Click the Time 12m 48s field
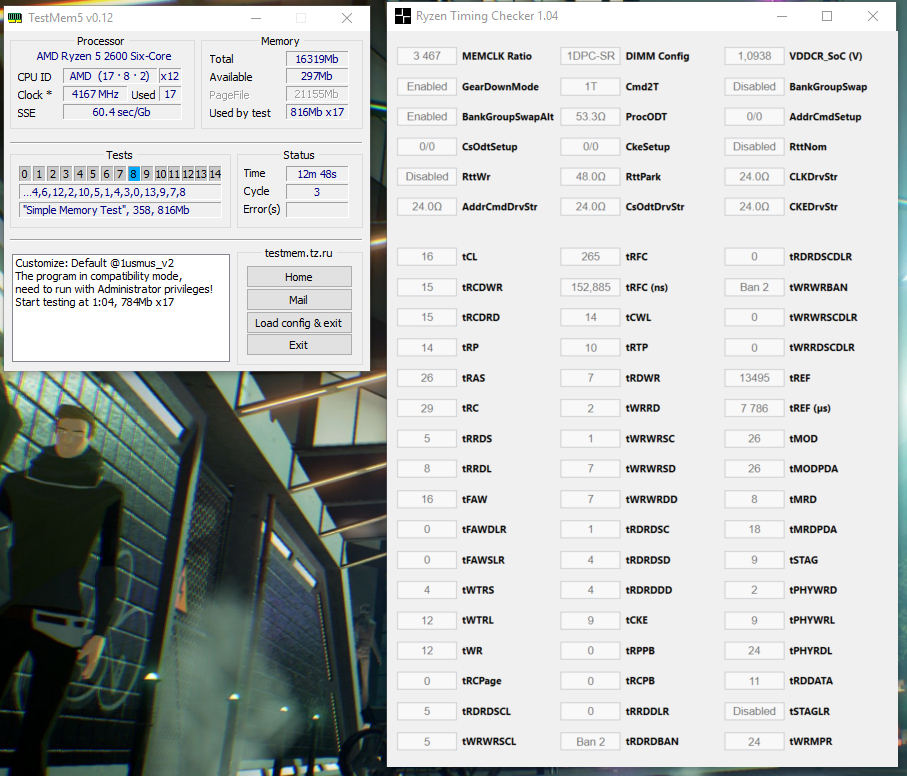Image resolution: width=907 pixels, height=776 pixels. coord(317,174)
